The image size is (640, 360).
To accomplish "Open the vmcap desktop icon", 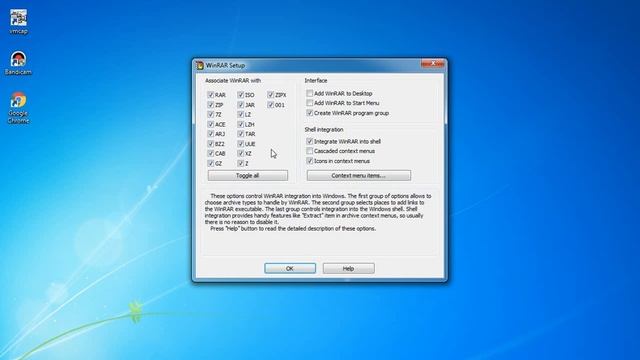I will [18, 21].
